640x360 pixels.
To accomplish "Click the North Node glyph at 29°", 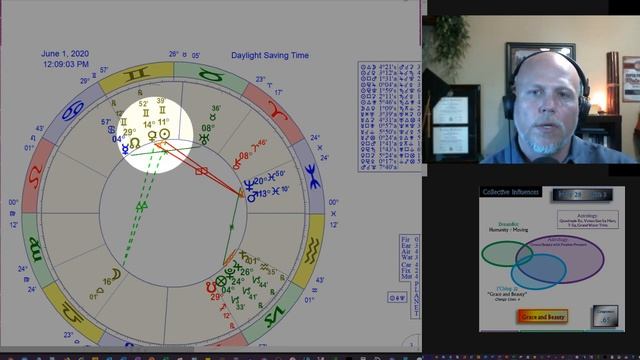I will (135, 143).
